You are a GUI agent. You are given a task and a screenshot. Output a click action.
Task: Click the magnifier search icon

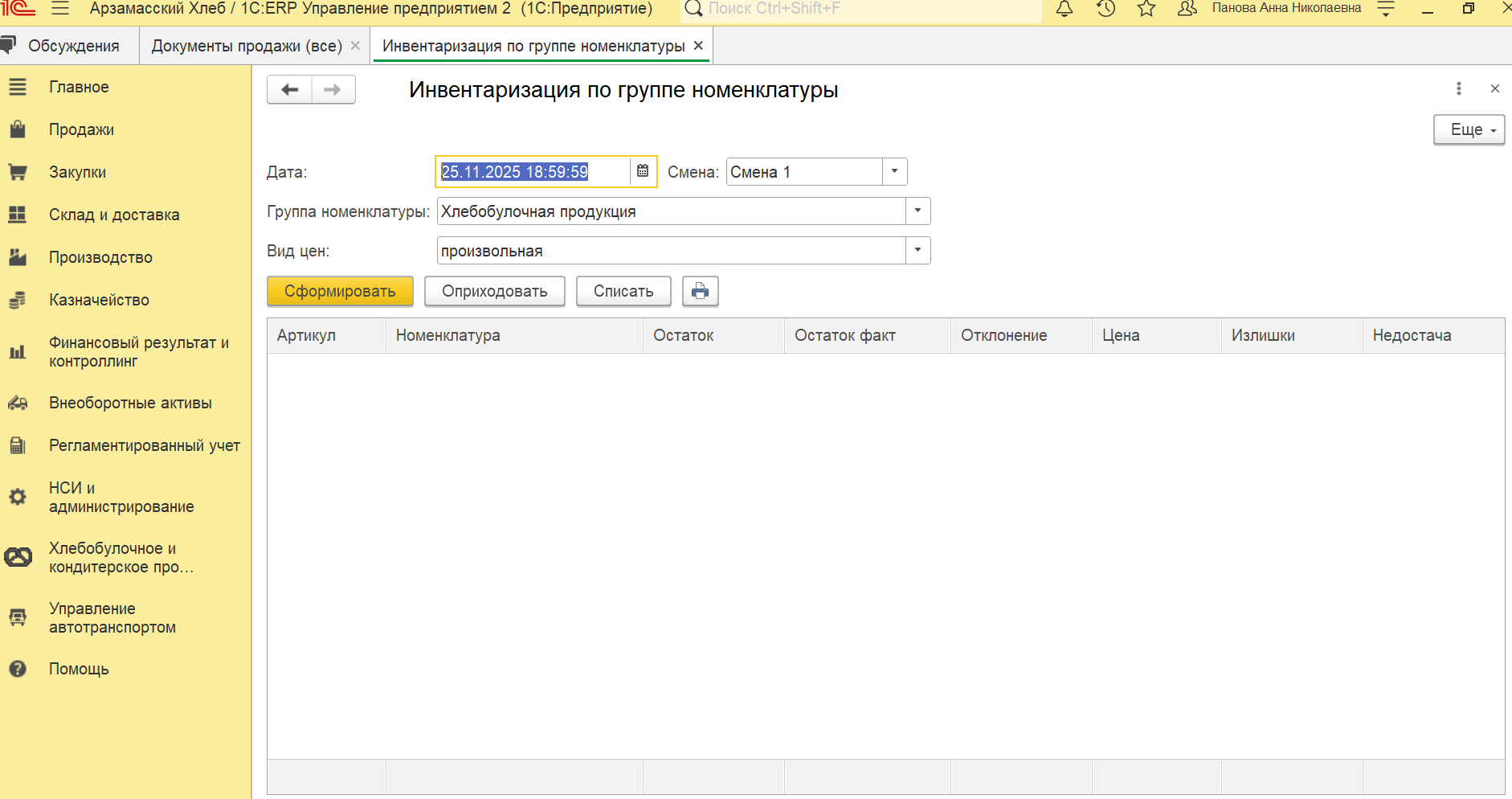(693, 9)
